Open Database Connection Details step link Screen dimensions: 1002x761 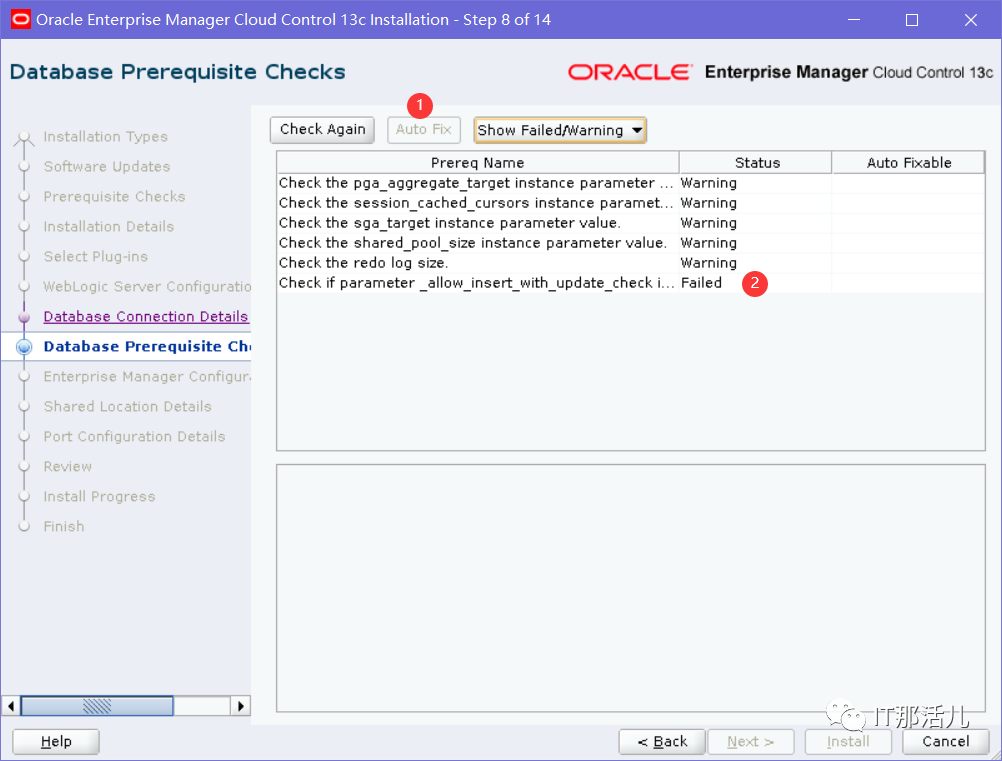point(146,316)
